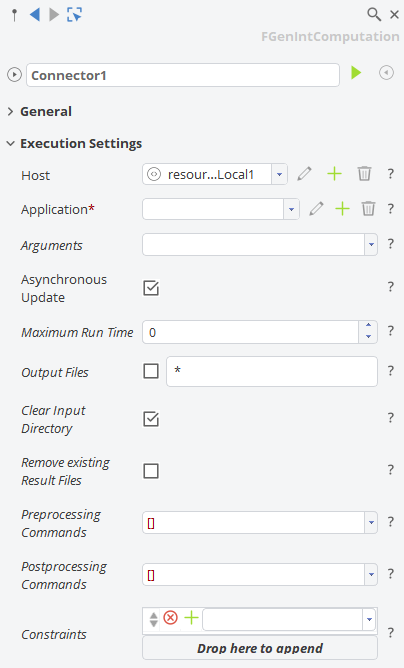Click the circled play icon left of Connector1
404x668 pixels.
[14, 75]
